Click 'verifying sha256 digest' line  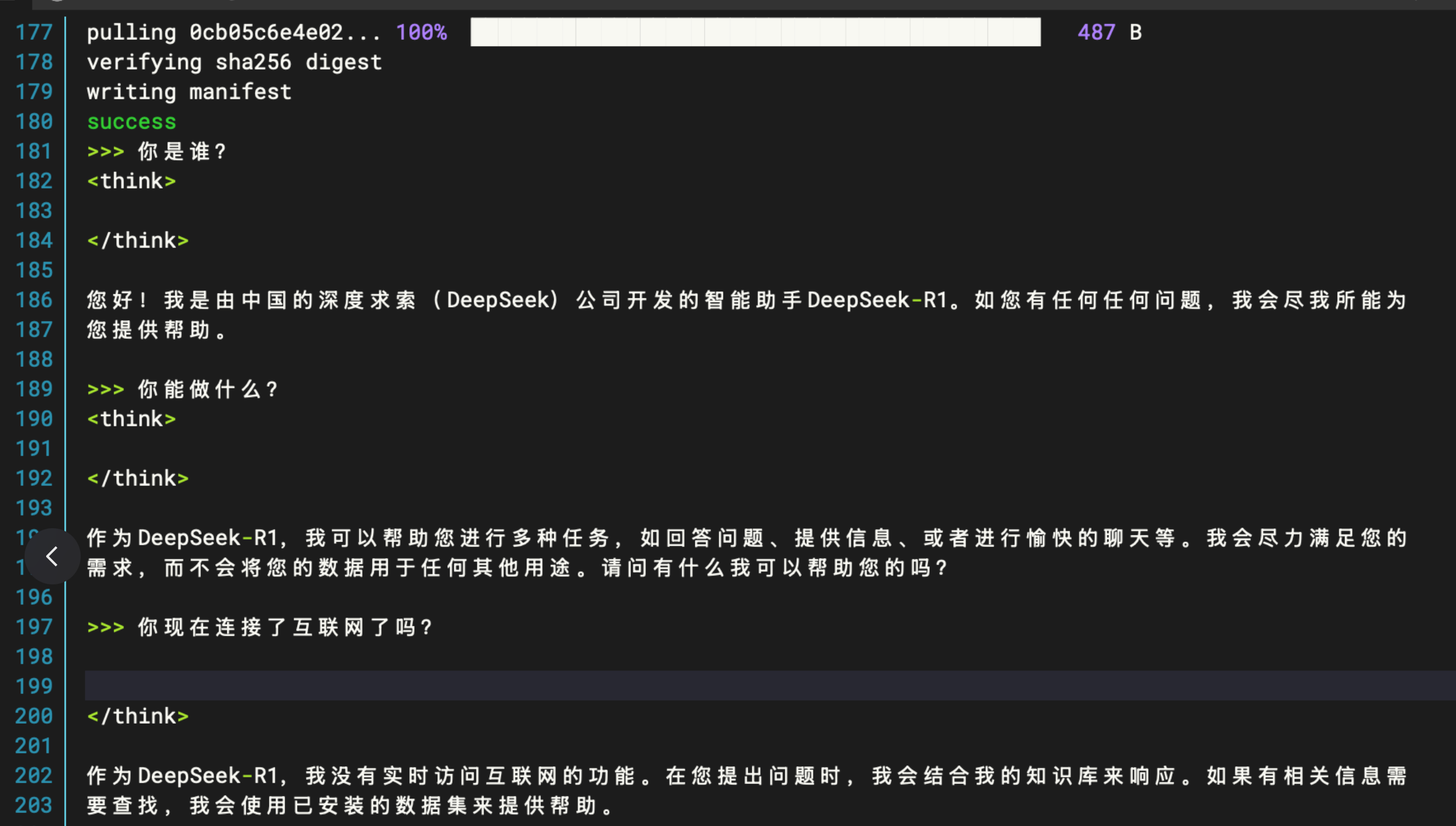(234, 62)
